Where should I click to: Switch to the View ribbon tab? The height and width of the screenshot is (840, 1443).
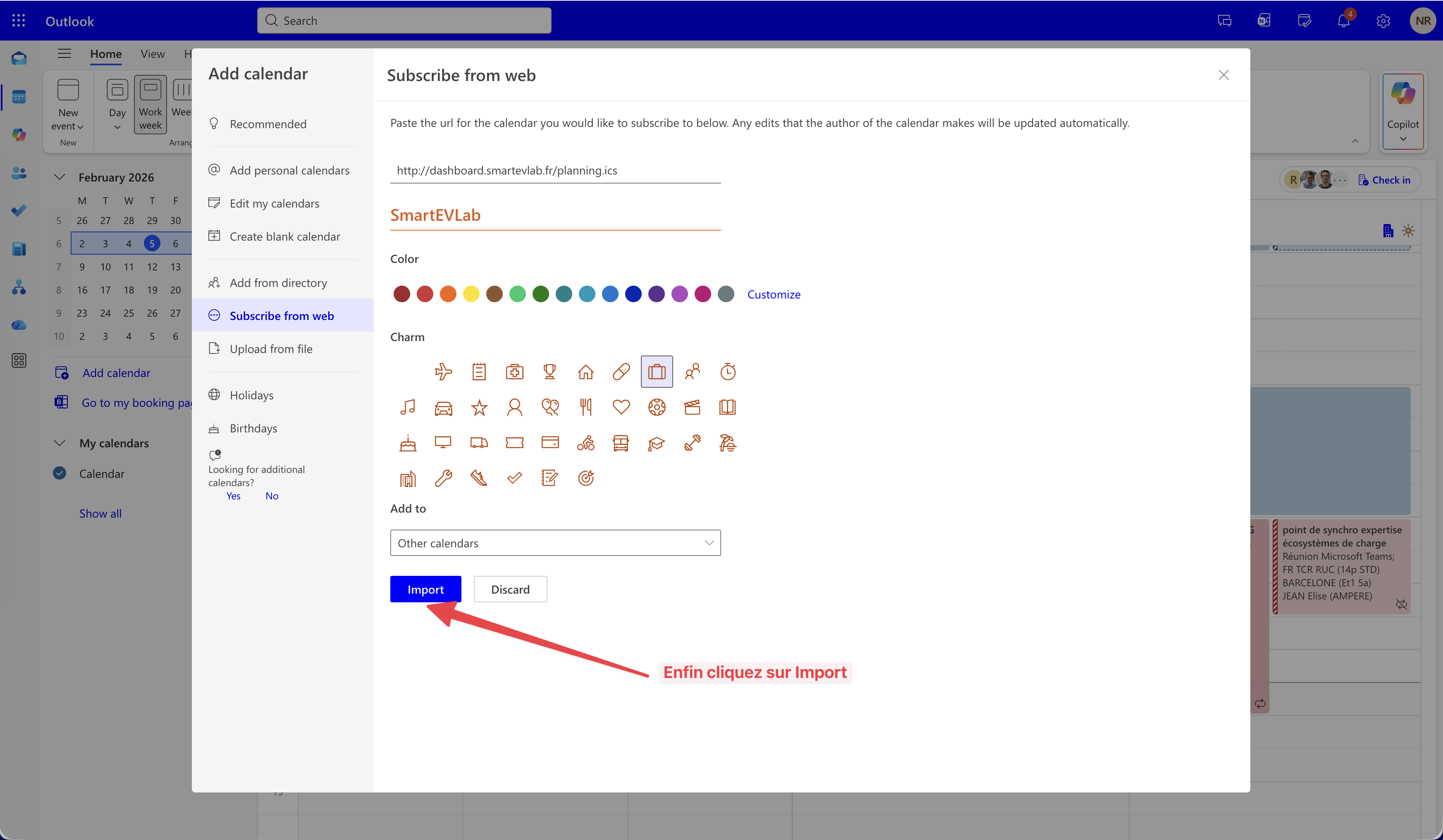pos(152,54)
